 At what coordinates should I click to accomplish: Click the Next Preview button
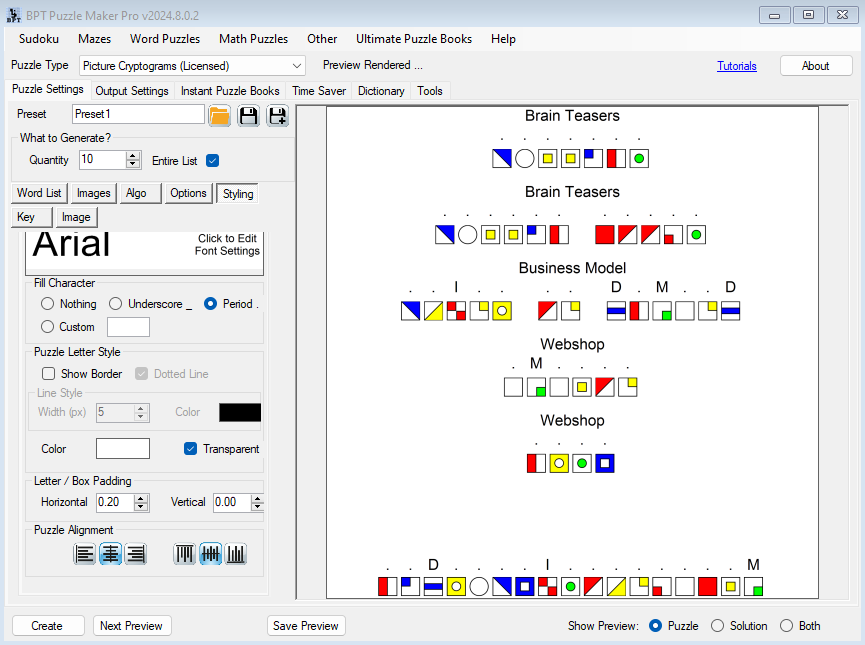(132, 626)
